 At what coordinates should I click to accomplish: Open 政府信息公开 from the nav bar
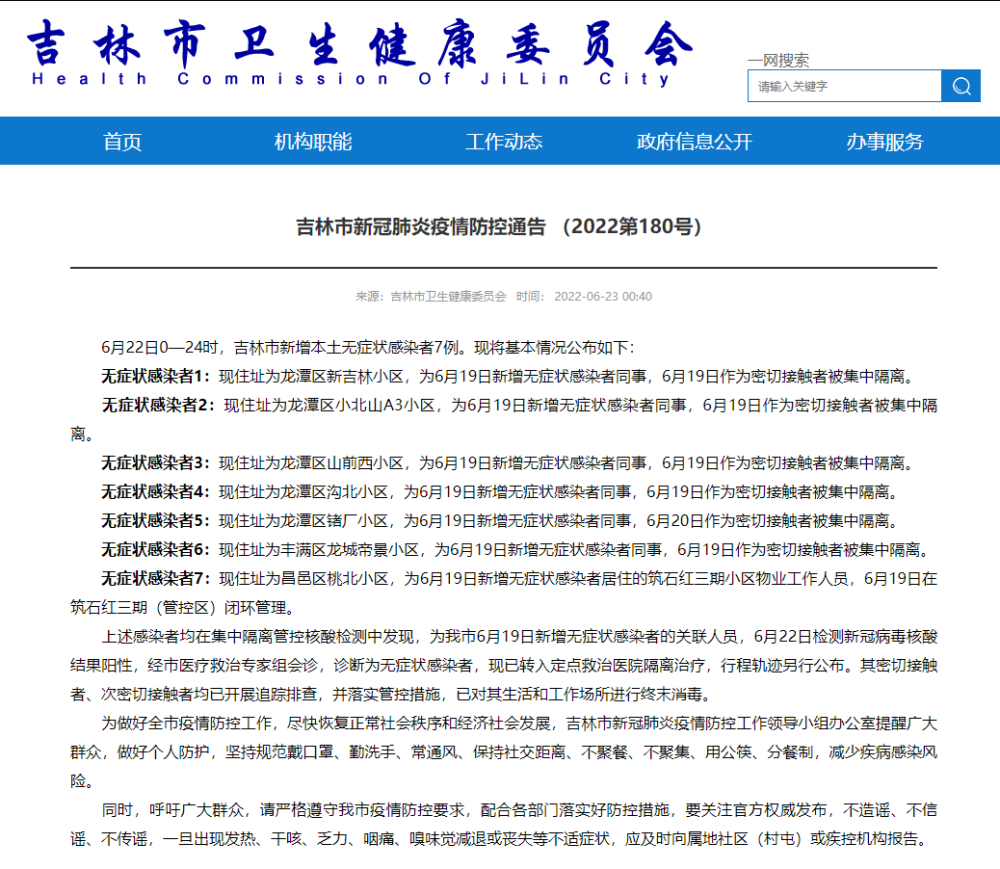click(x=694, y=142)
